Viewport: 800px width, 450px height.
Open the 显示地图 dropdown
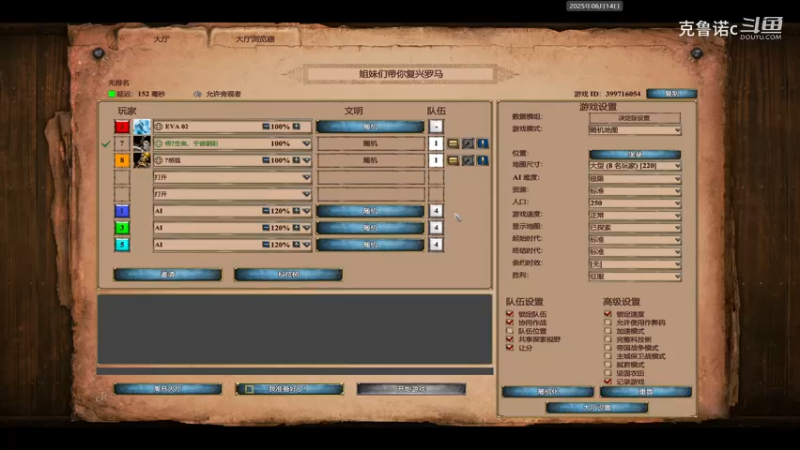pos(635,228)
